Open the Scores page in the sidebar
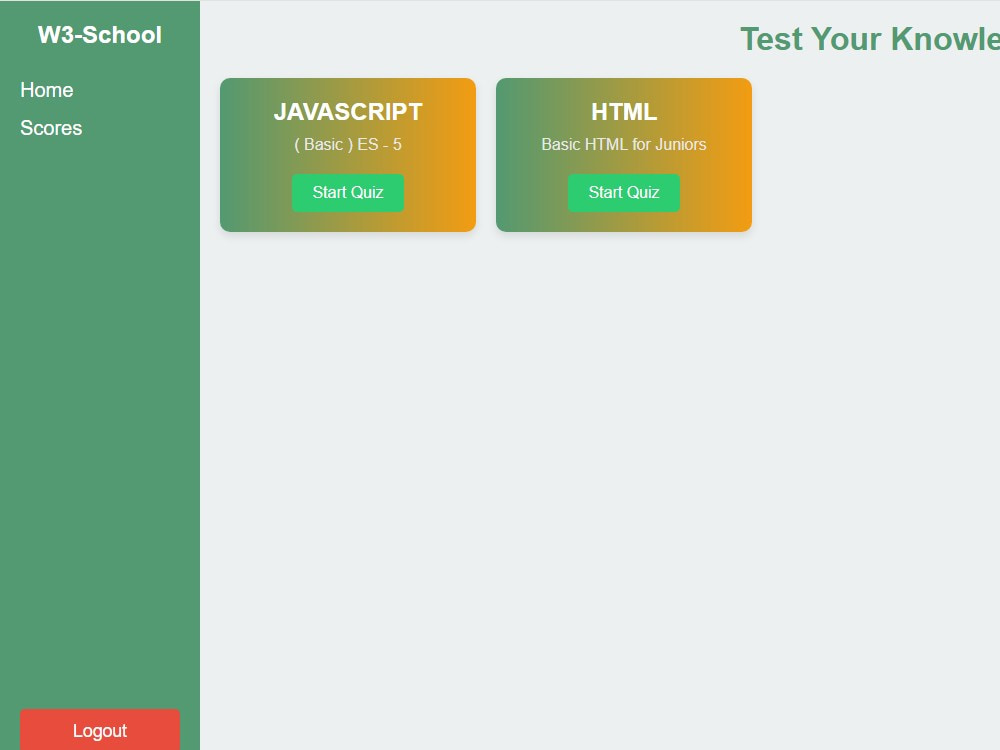This screenshot has height=750, width=1000. tap(51, 128)
